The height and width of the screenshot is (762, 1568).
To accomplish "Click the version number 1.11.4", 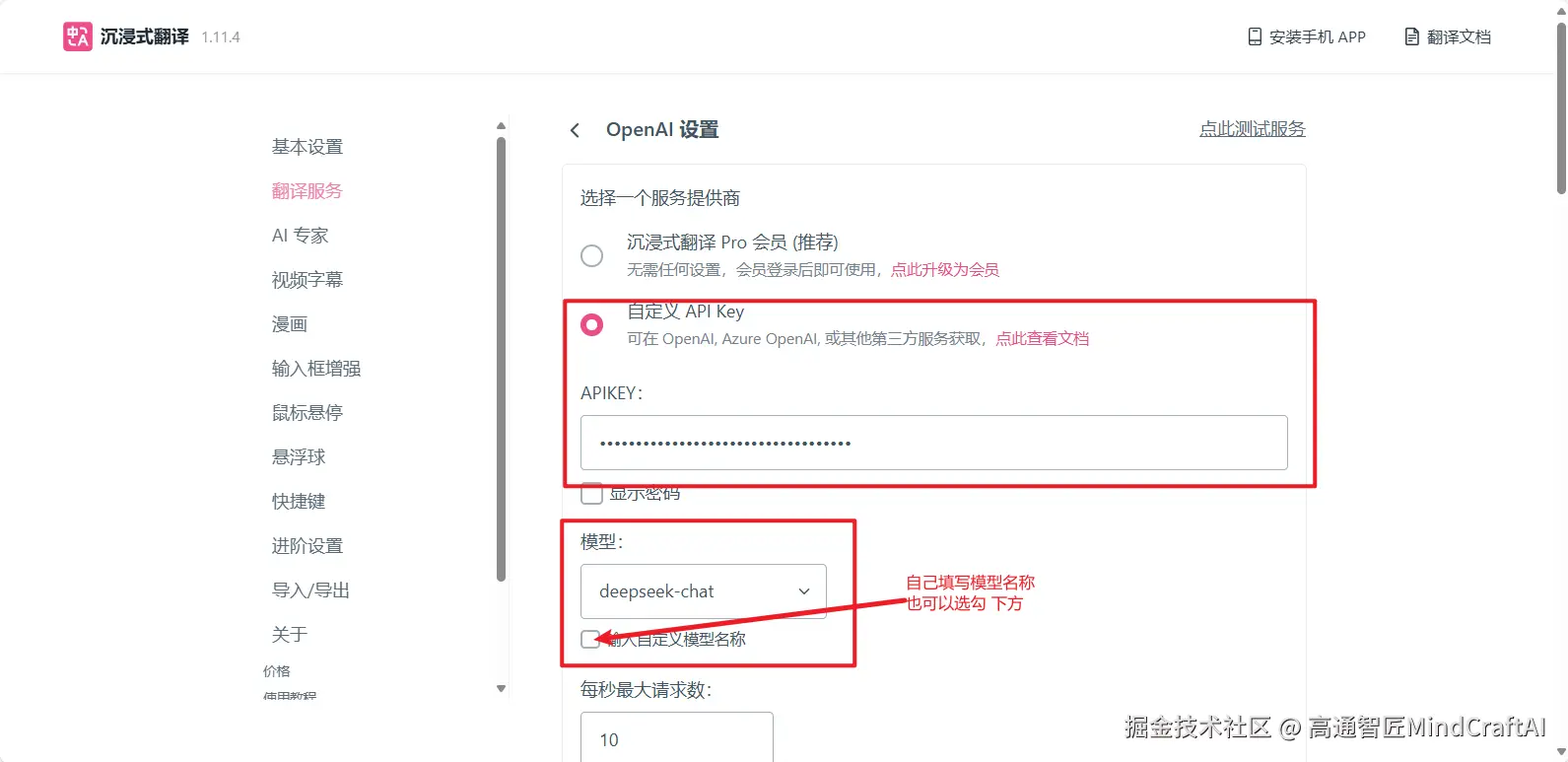I will click(221, 37).
